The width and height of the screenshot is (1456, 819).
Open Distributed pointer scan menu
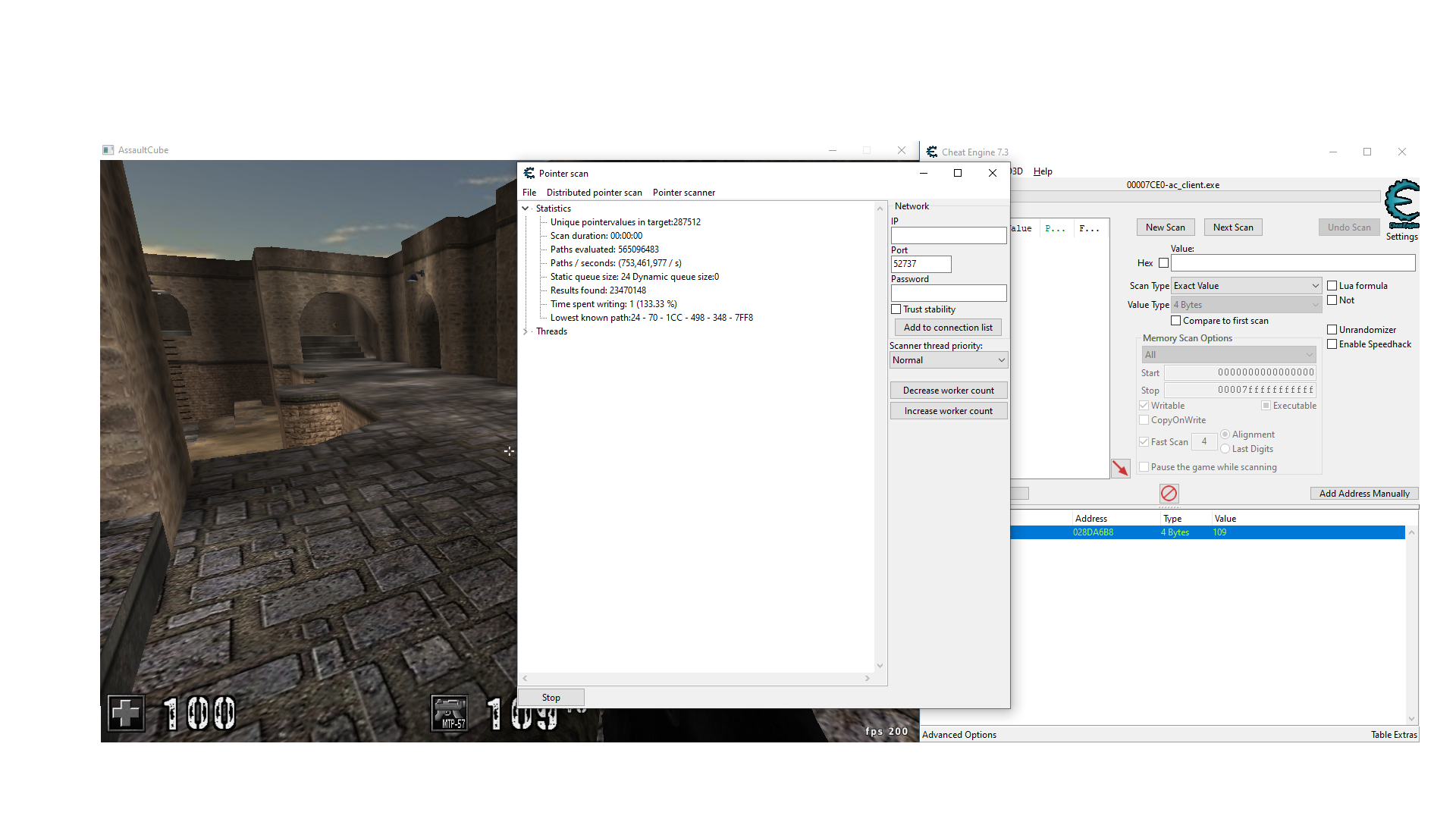594,193
